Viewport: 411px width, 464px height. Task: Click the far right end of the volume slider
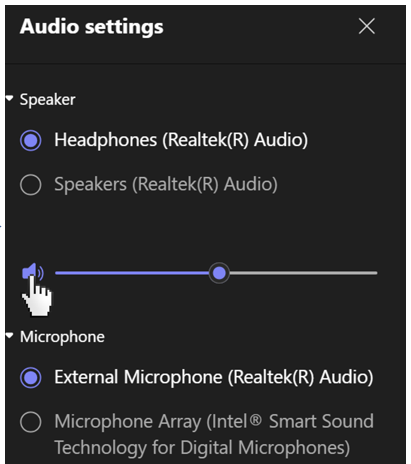click(376, 273)
